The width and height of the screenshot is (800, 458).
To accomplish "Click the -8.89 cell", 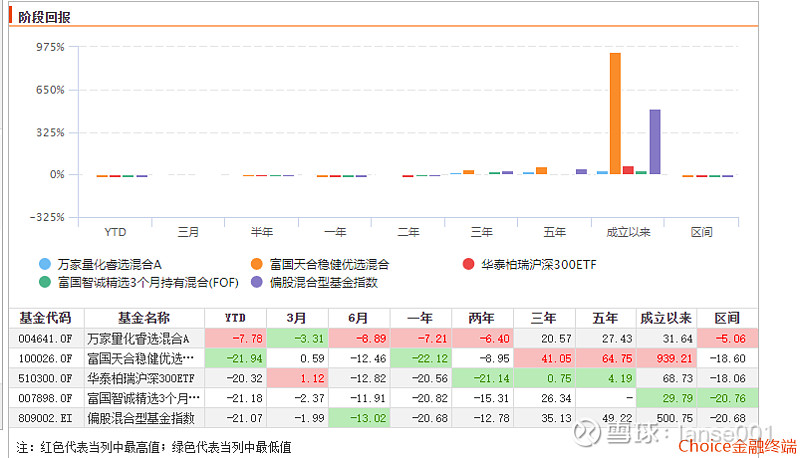I will click(x=359, y=339).
